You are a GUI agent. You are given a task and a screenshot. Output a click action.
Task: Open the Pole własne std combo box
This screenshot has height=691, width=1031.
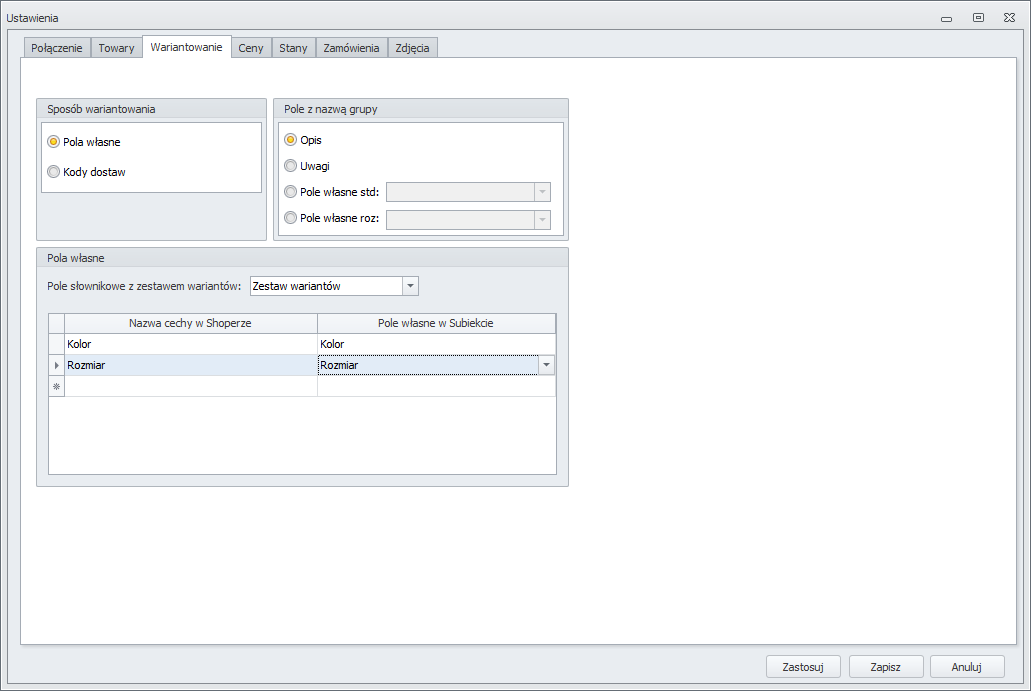[468, 192]
